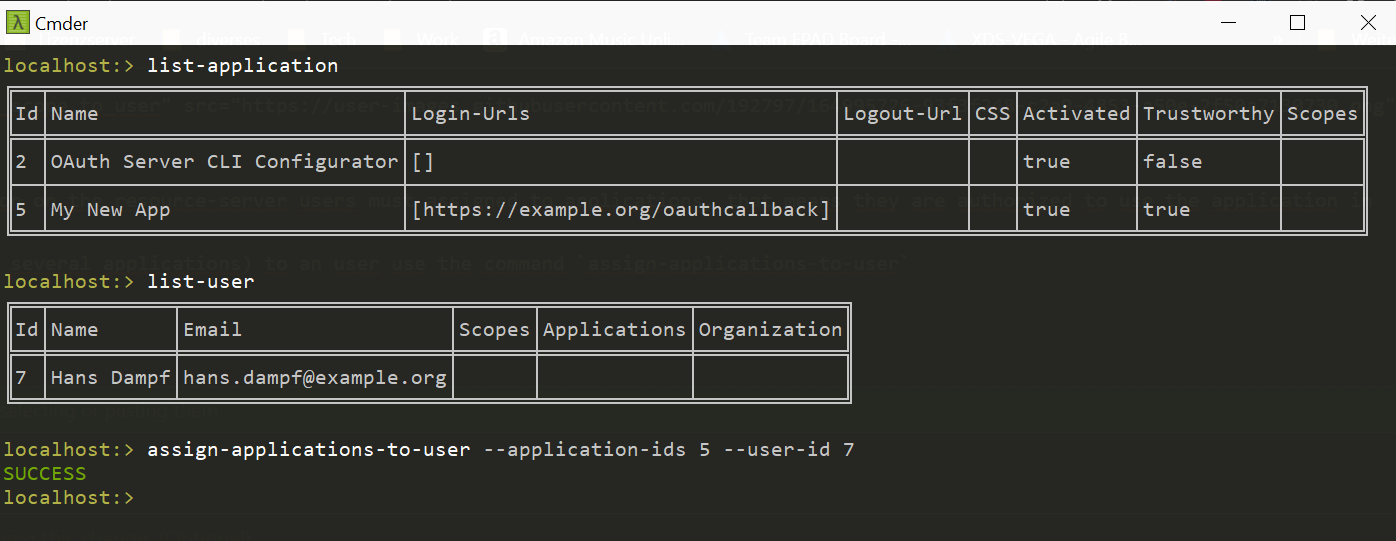Click the list-user command text

point(201,282)
